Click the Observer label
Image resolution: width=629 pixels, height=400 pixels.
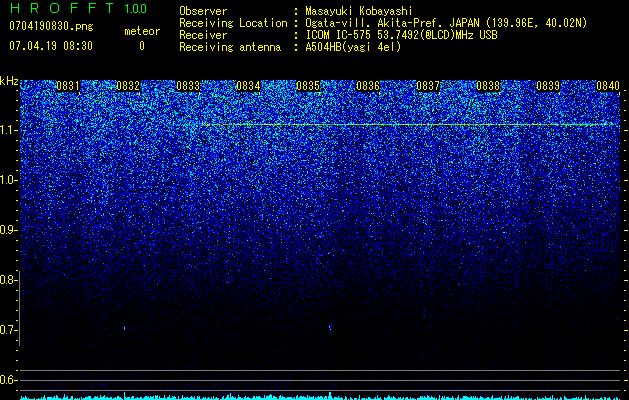click(203, 11)
